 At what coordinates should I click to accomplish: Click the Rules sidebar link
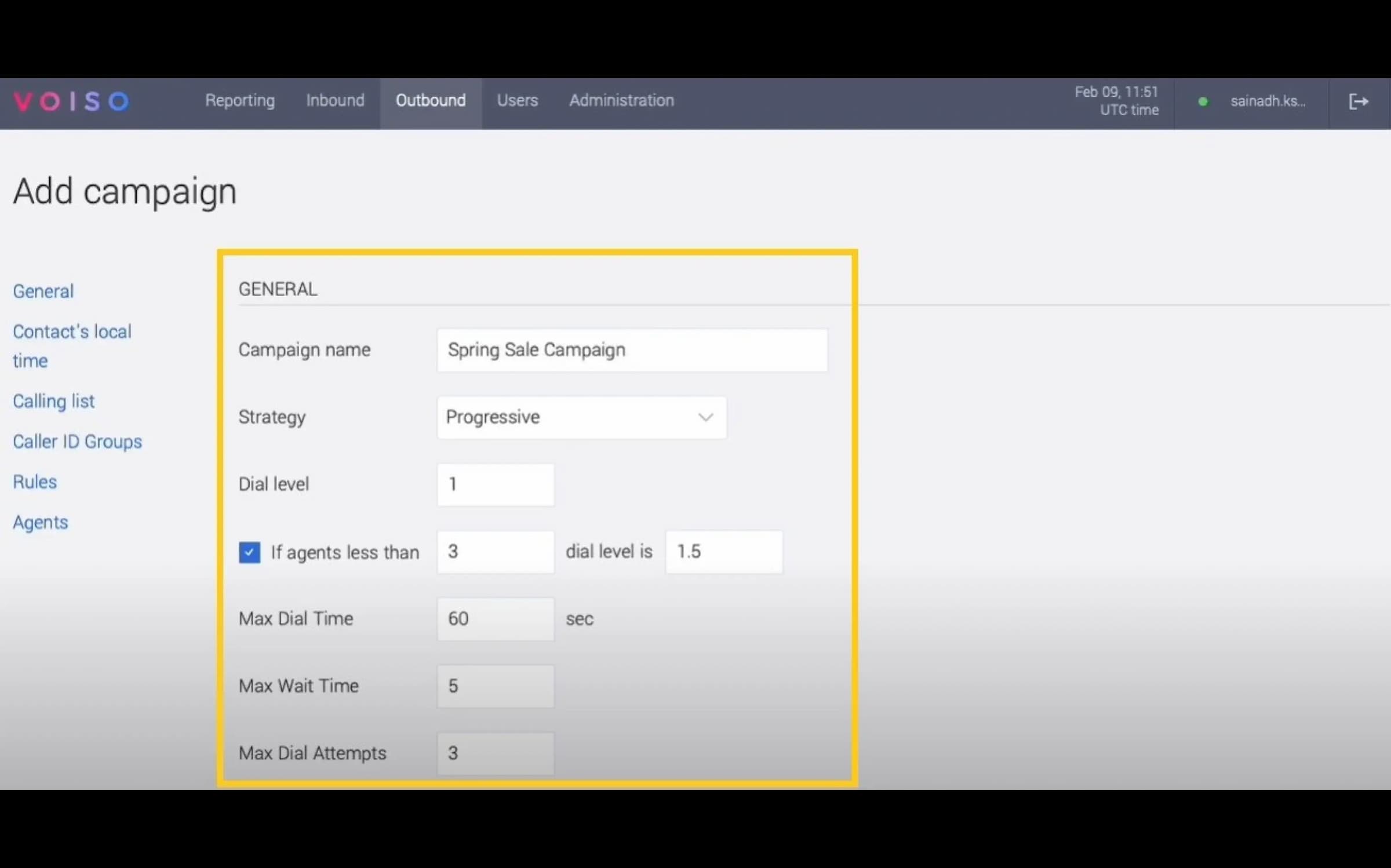(x=34, y=481)
